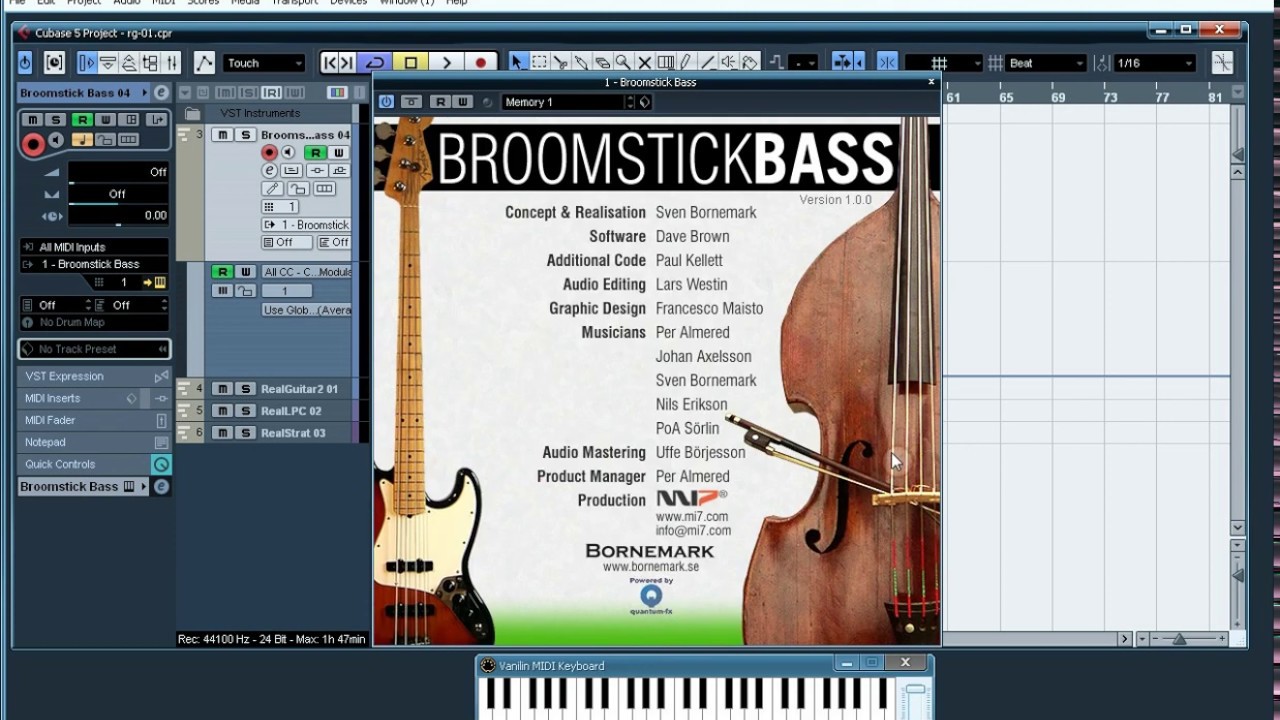
Task: Click the www.bornemark.se link
Action: (651, 567)
